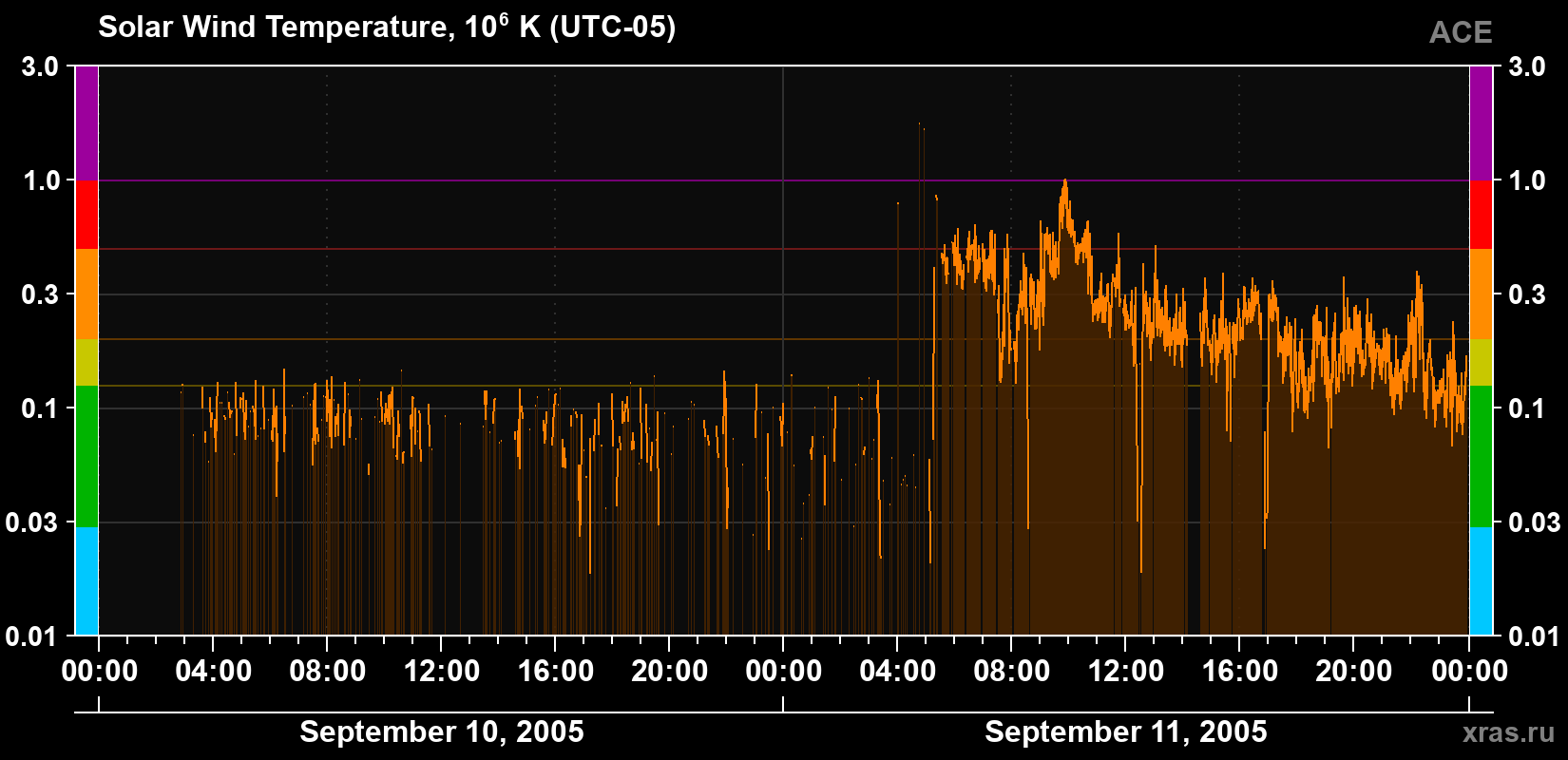Choose the yellow band on the right color scale
The image size is (1568, 760).
[x=1482, y=362]
